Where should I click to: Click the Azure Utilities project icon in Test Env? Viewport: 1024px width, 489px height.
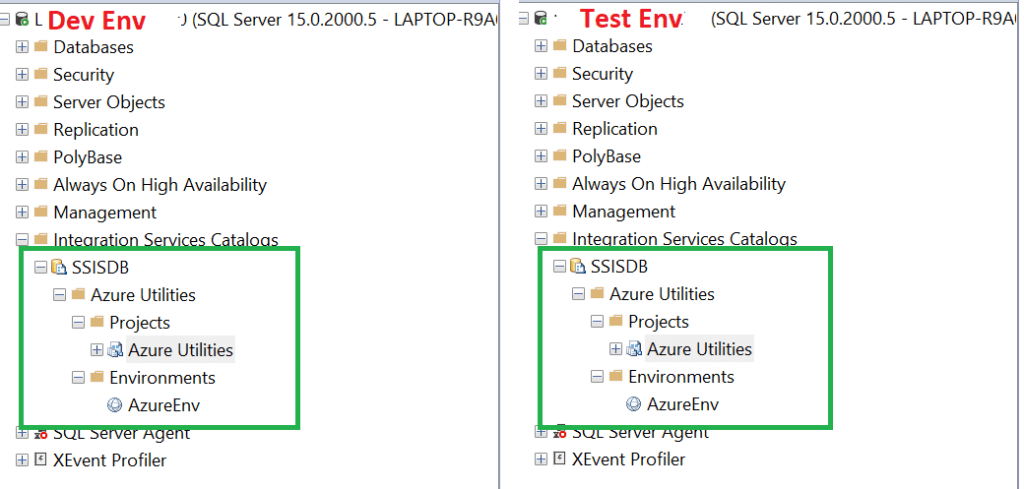634,349
